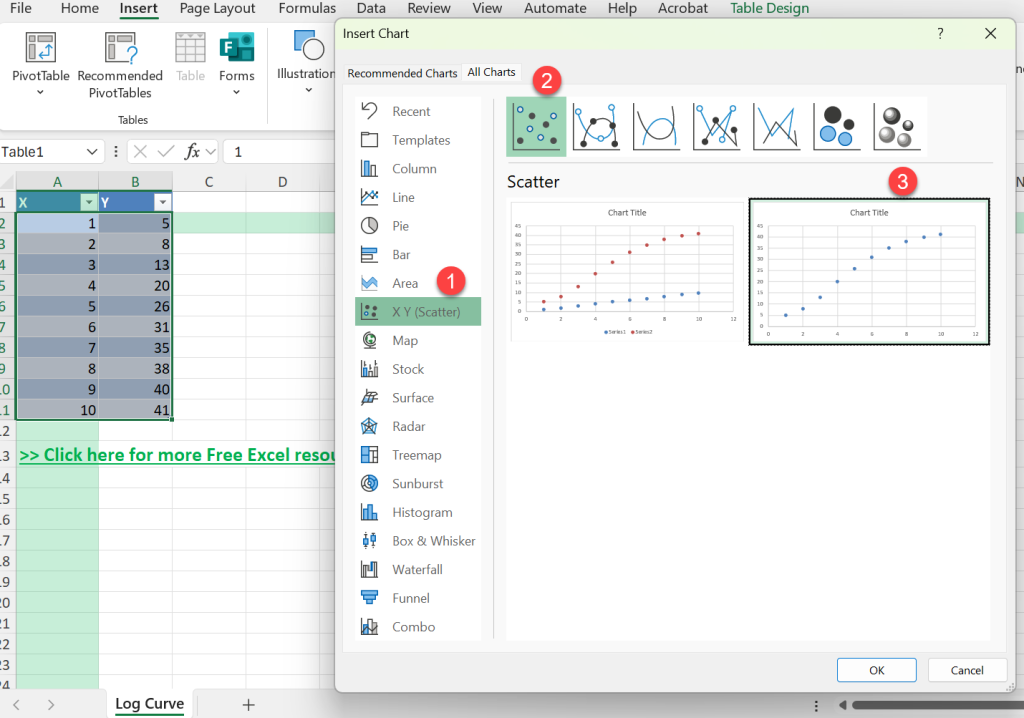Open the Waterfall chart category
This screenshot has width=1024, height=718.
(x=414, y=569)
